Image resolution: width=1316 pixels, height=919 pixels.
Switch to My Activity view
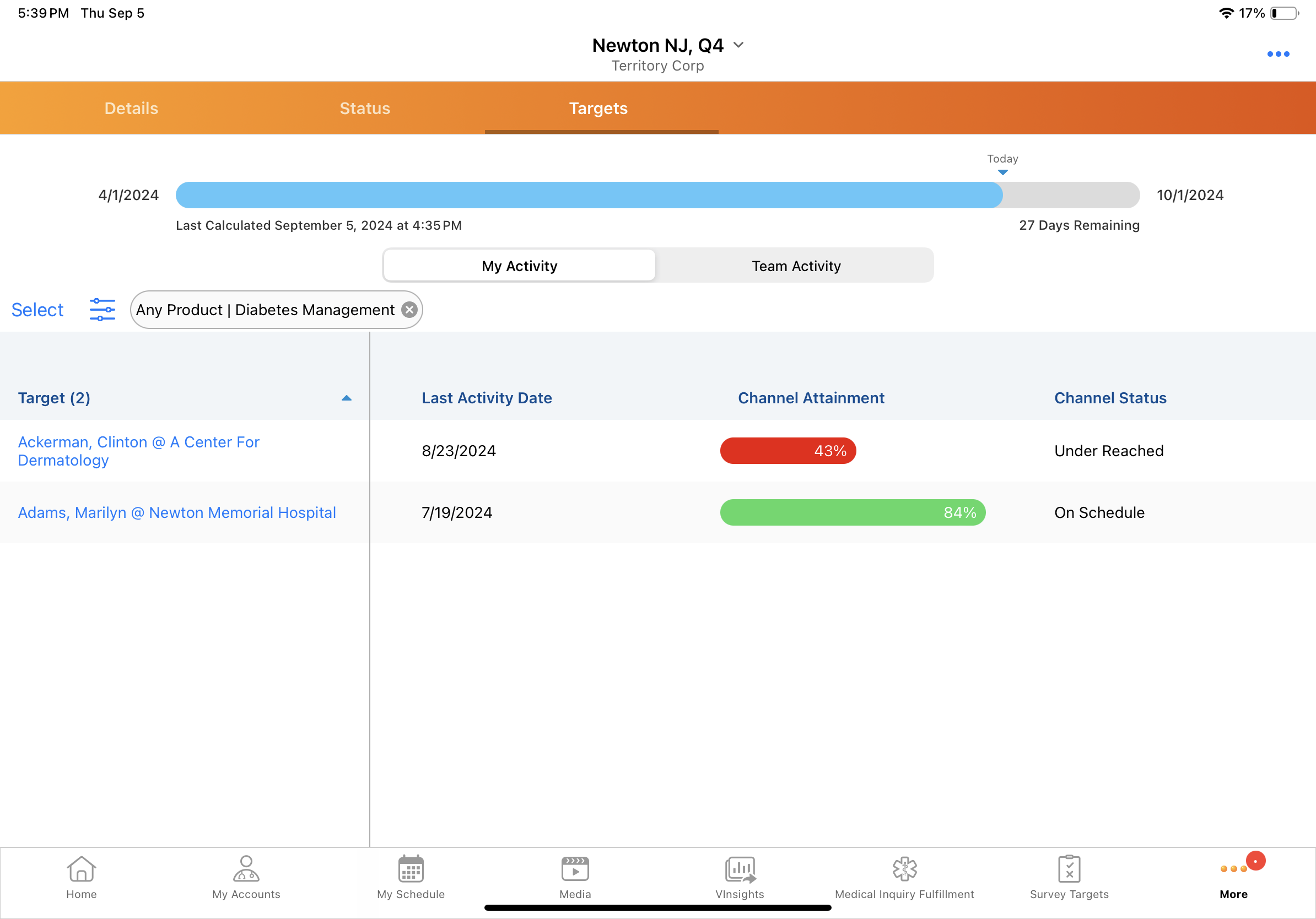(519, 266)
